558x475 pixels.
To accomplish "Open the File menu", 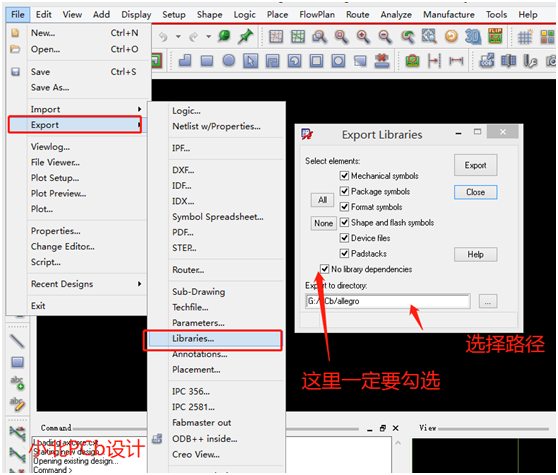I will pos(18,15).
